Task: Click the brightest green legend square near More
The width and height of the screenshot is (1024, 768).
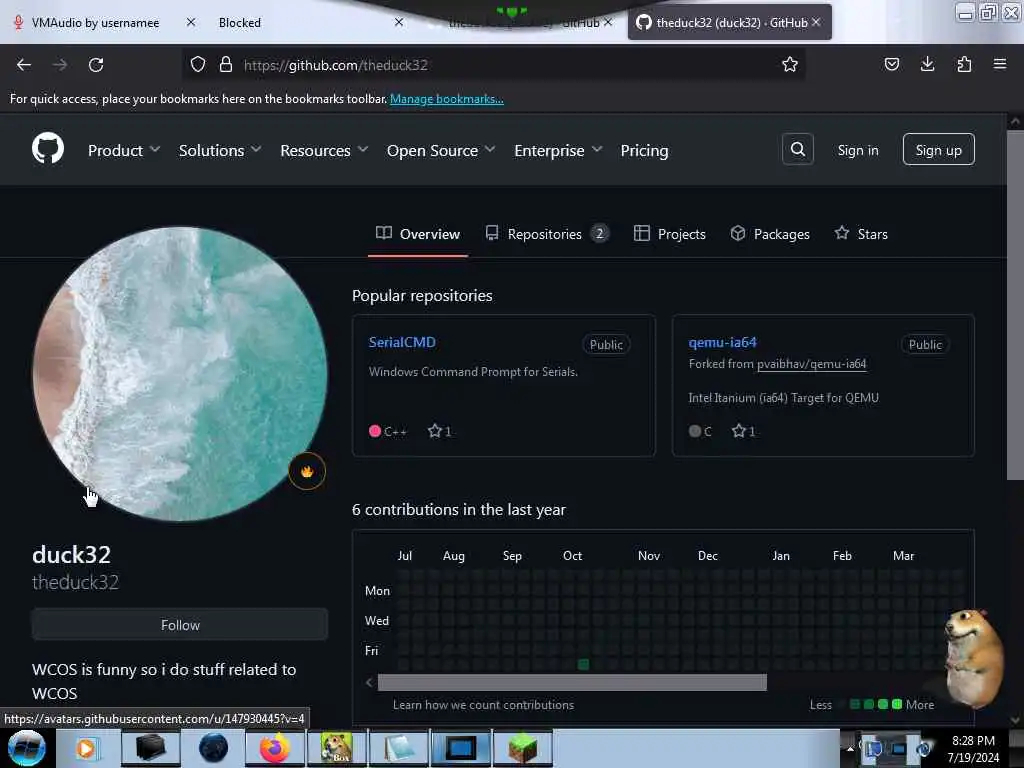Action: [897, 704]
